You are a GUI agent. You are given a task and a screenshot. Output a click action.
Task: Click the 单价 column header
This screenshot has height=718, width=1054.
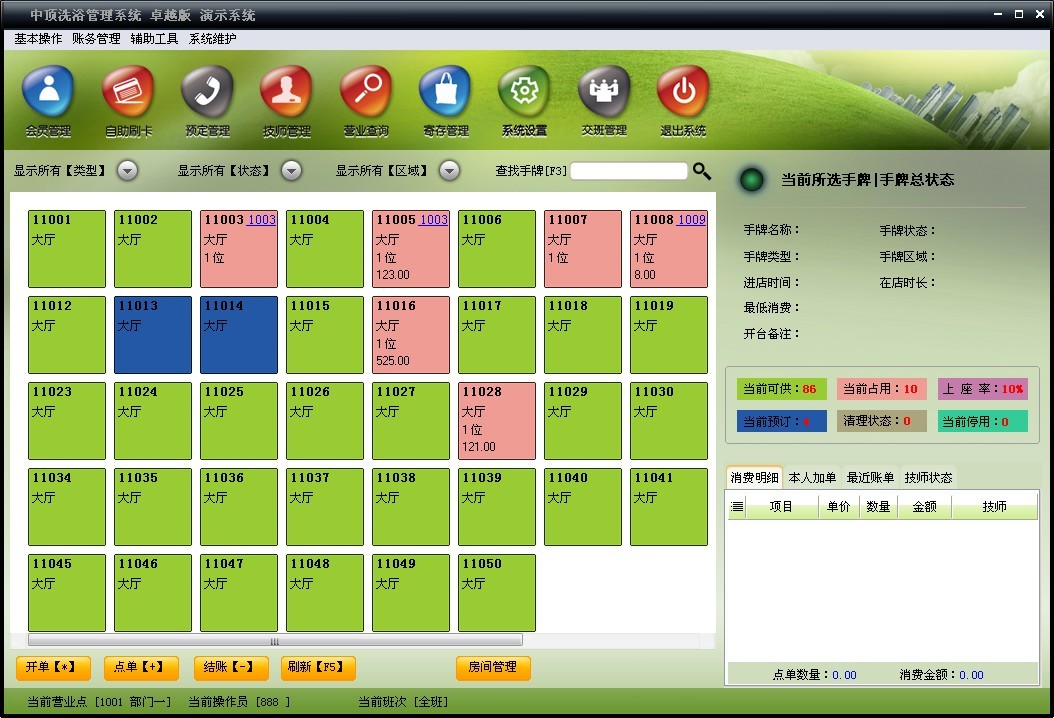838,506
